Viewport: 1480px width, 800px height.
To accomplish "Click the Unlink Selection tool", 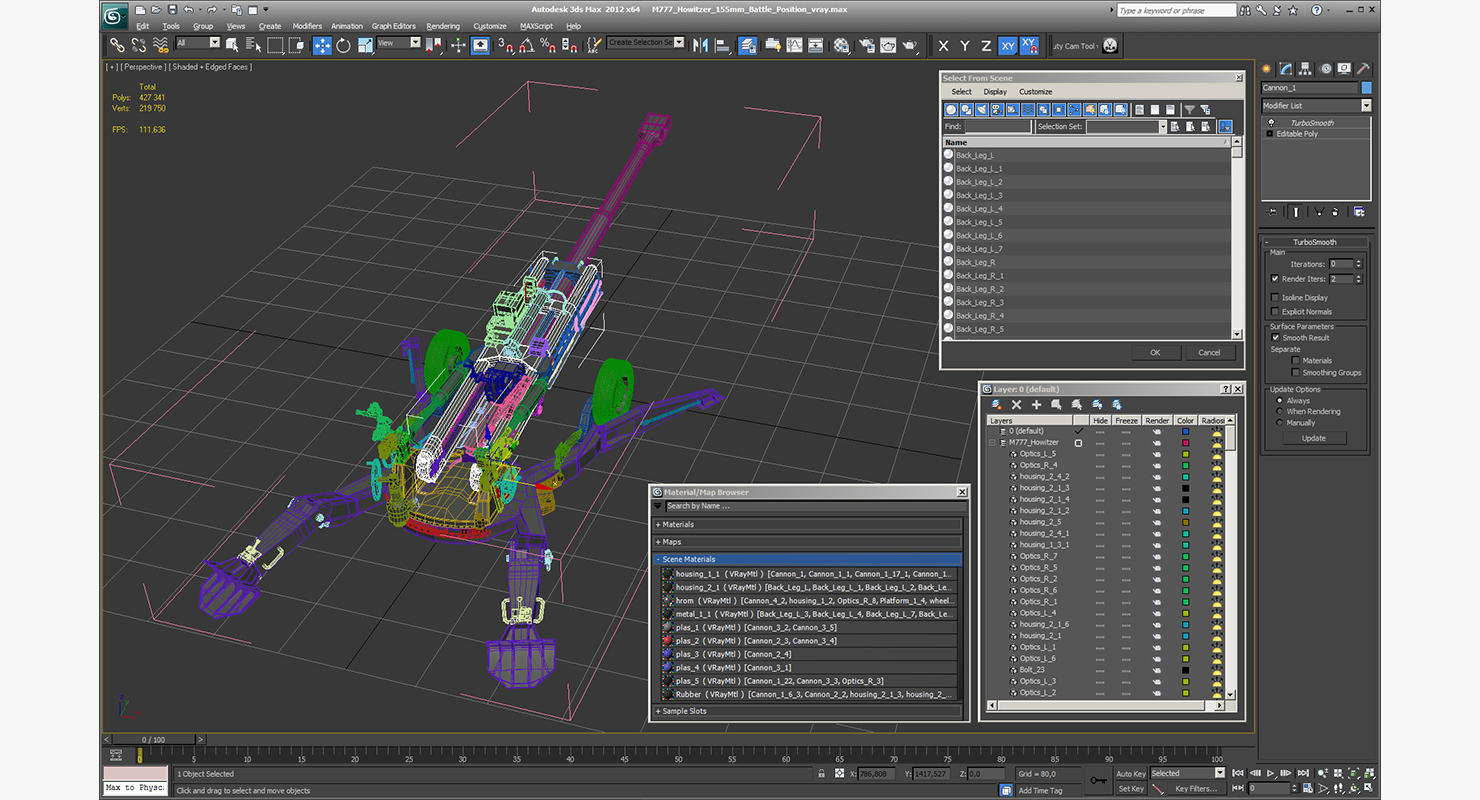I will (138, 45).
